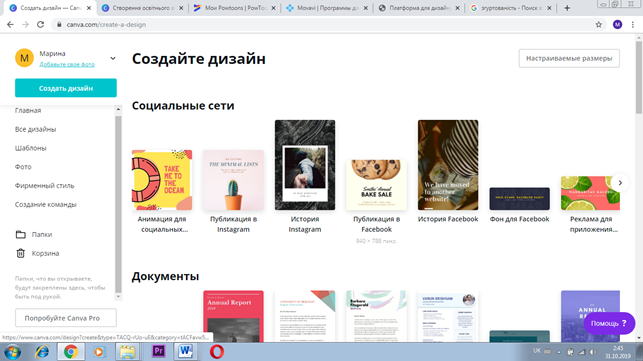Show hidden system tray icons
Image resolution: width=643 pixels, height=361 pixels.
[559, 352]
